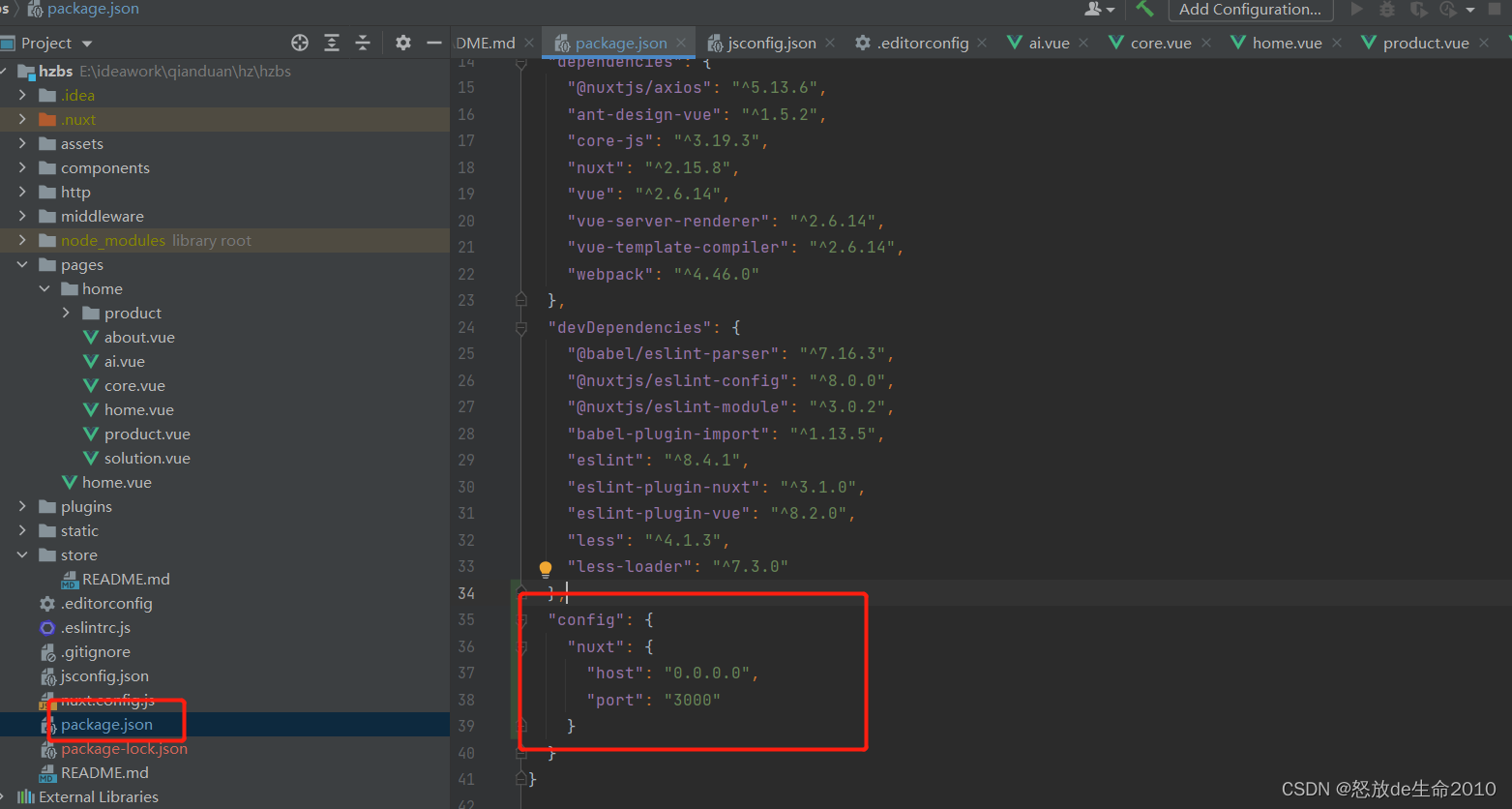Viewport: 1512px width, 809px height.
Task: Click the package.json breadcrumb in navigation bar
Action: pos(83,9)
